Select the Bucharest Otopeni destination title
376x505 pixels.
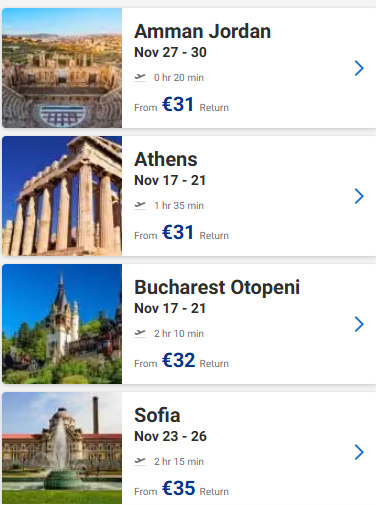[x=217, y=288]
